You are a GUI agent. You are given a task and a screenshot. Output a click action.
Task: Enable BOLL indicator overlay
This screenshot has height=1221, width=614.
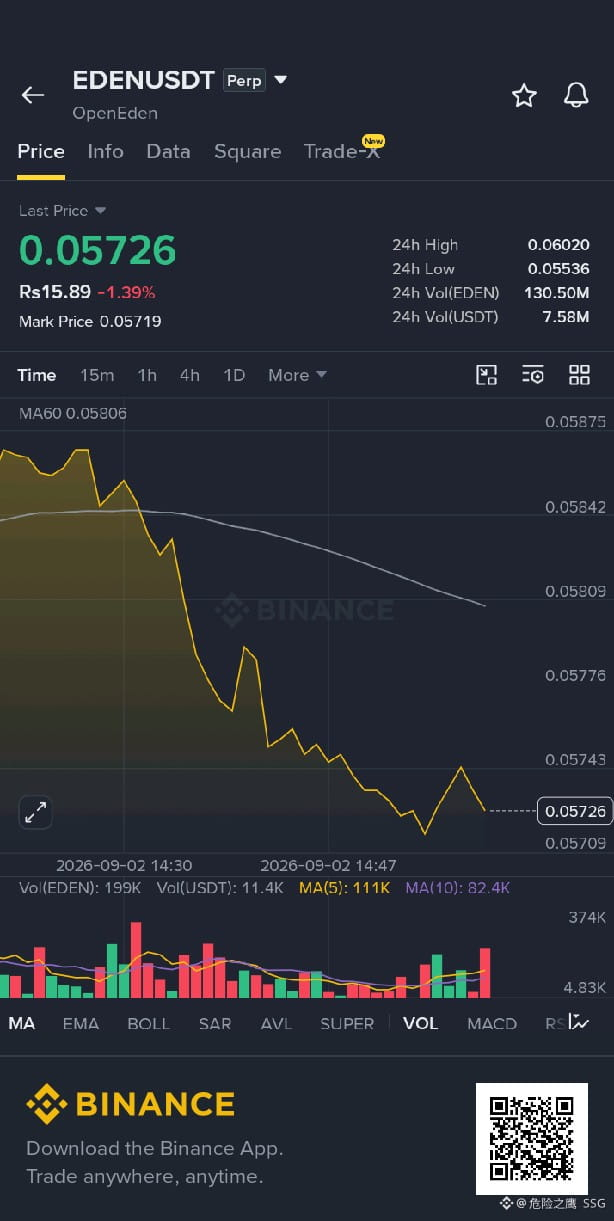(148, 1023)
